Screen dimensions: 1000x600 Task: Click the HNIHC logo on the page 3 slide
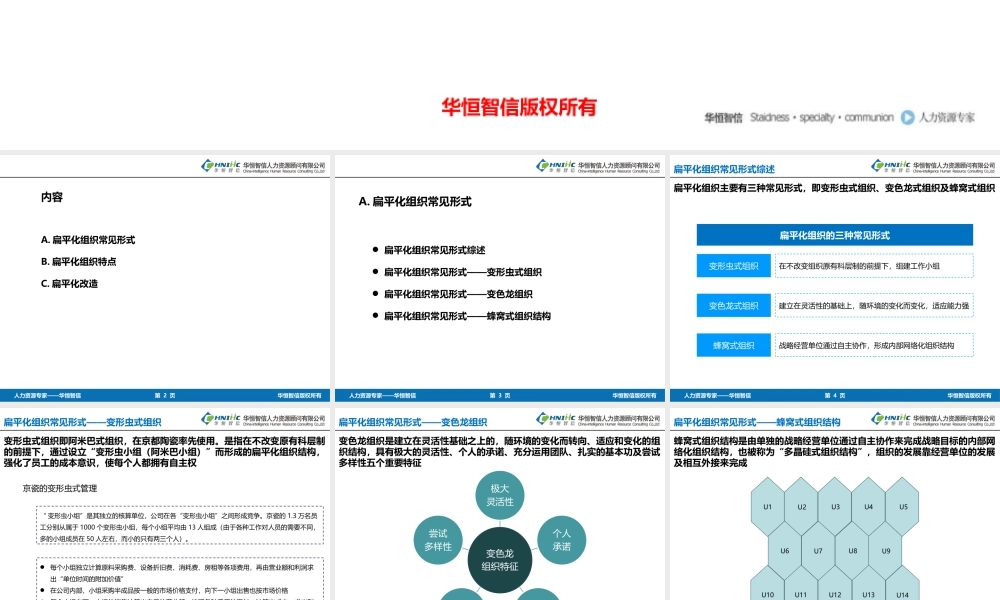coord(555,166)
